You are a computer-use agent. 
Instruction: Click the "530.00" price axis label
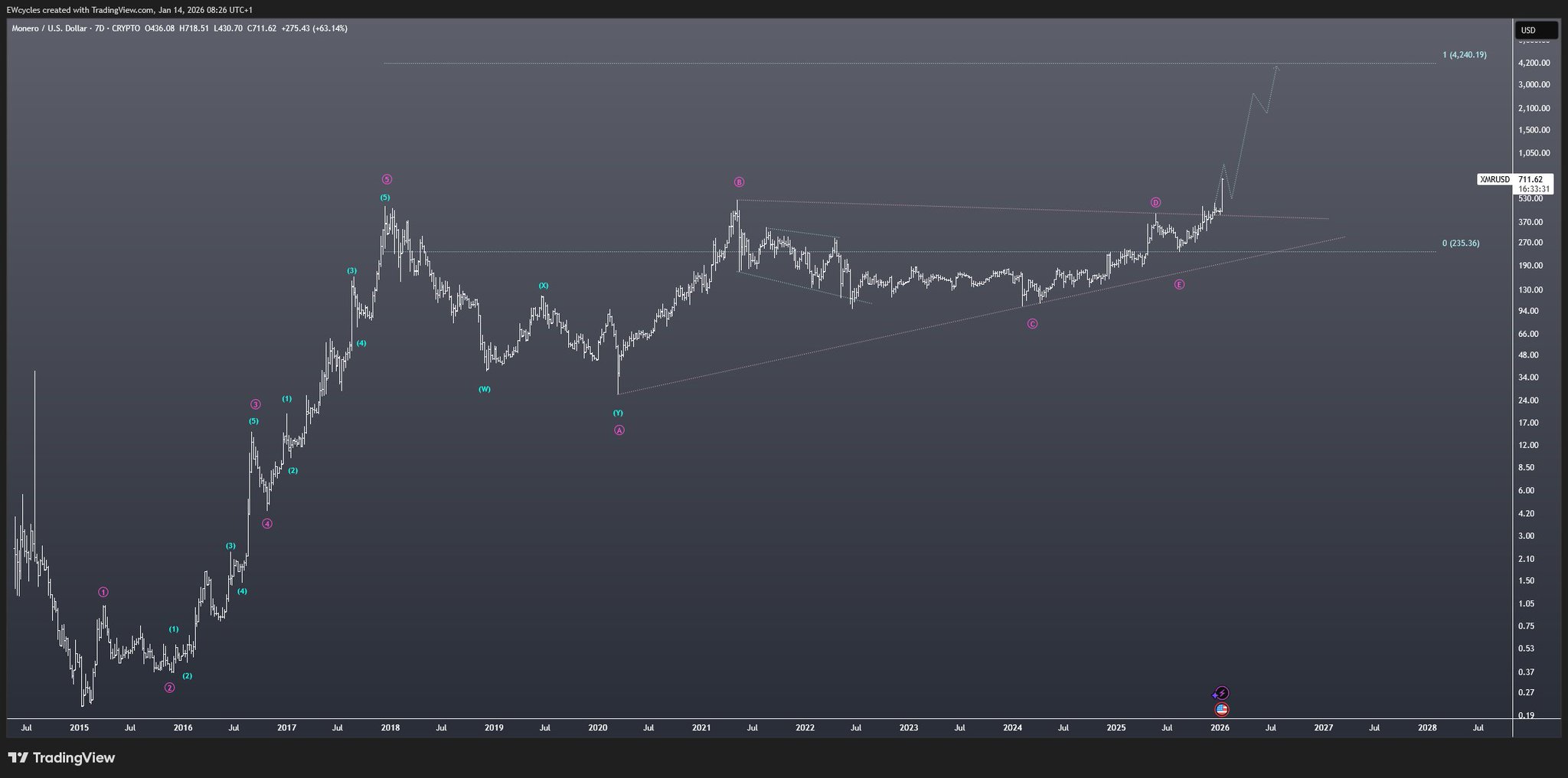(x=1531, y=199)
